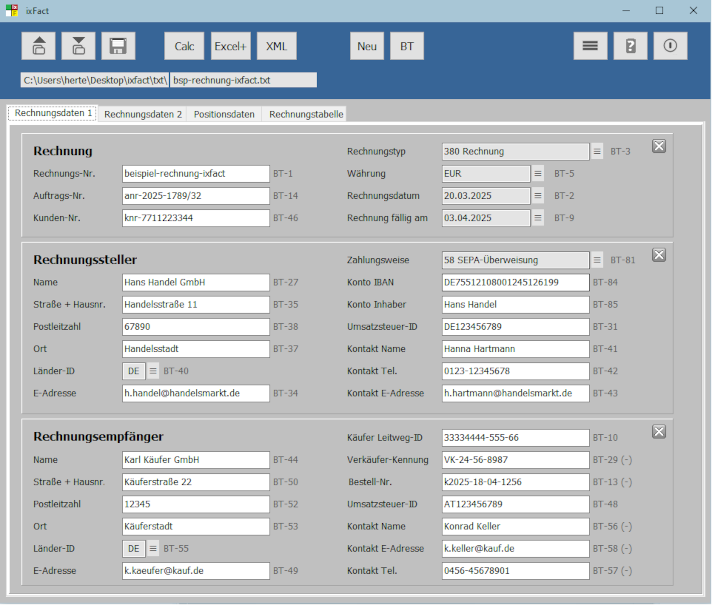Click the Ort field containing Handelsstadt

pyautogui.click(x=196, y=349)
